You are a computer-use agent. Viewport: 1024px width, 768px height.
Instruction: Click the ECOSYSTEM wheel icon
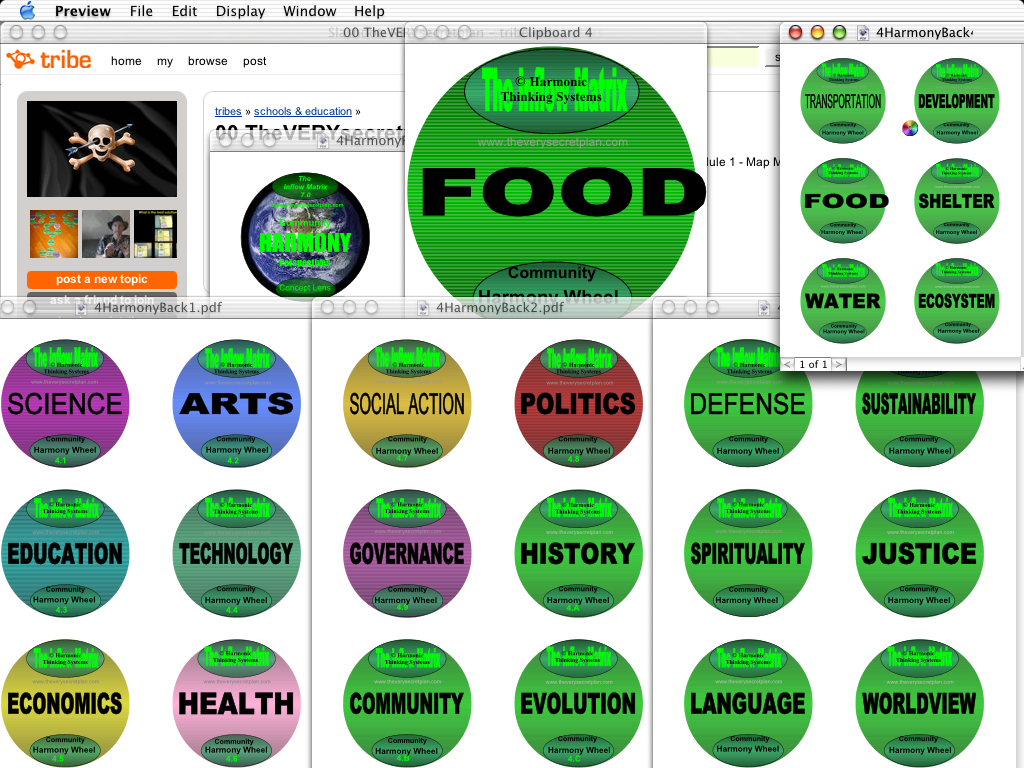957,300
